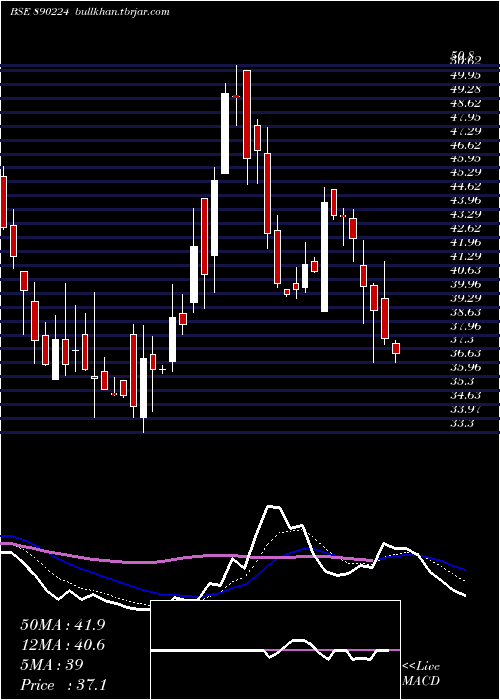Select the 42.62 price axis label

pos(466,228)
